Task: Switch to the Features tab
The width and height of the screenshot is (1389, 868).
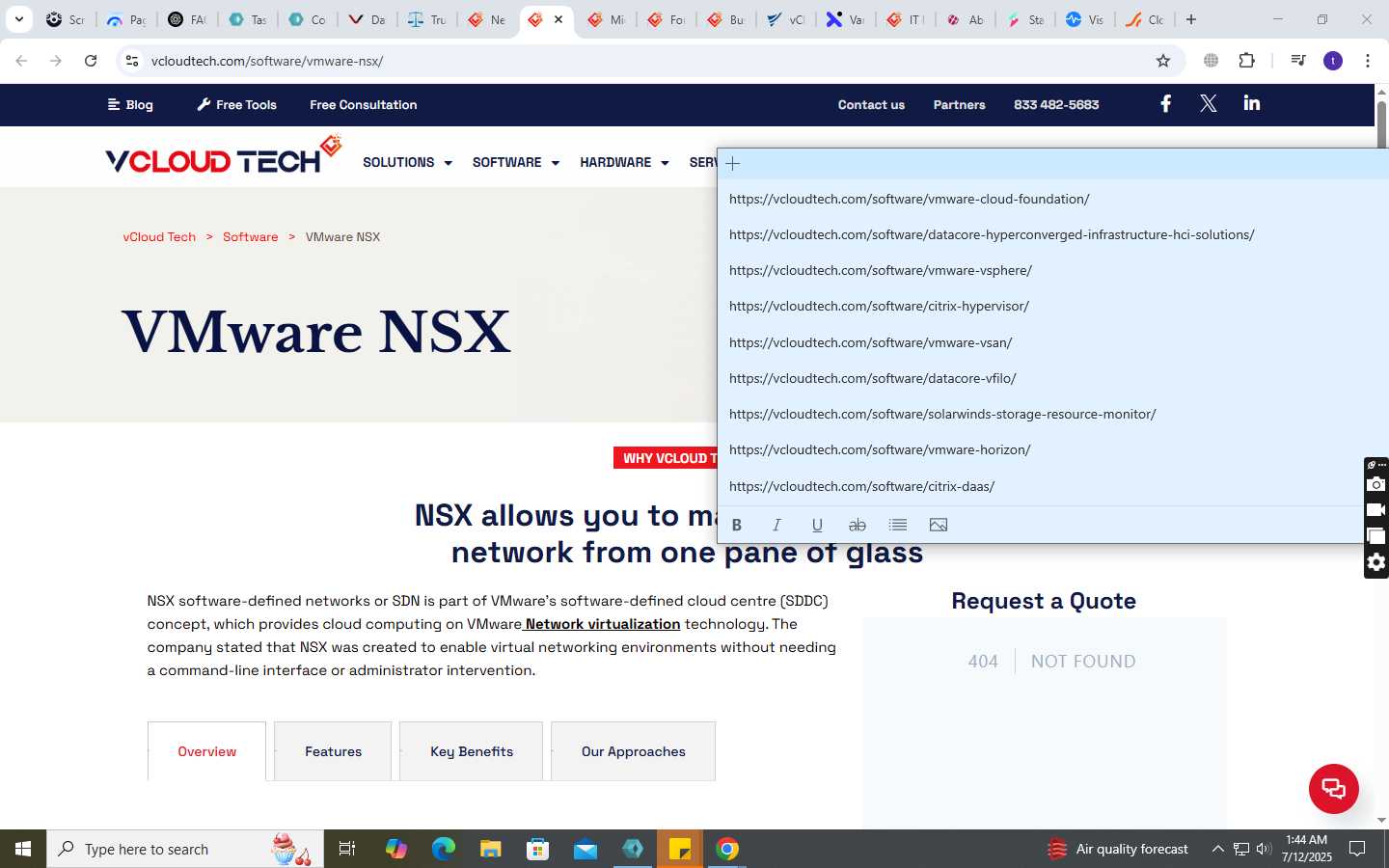Action: pos(333,751)
